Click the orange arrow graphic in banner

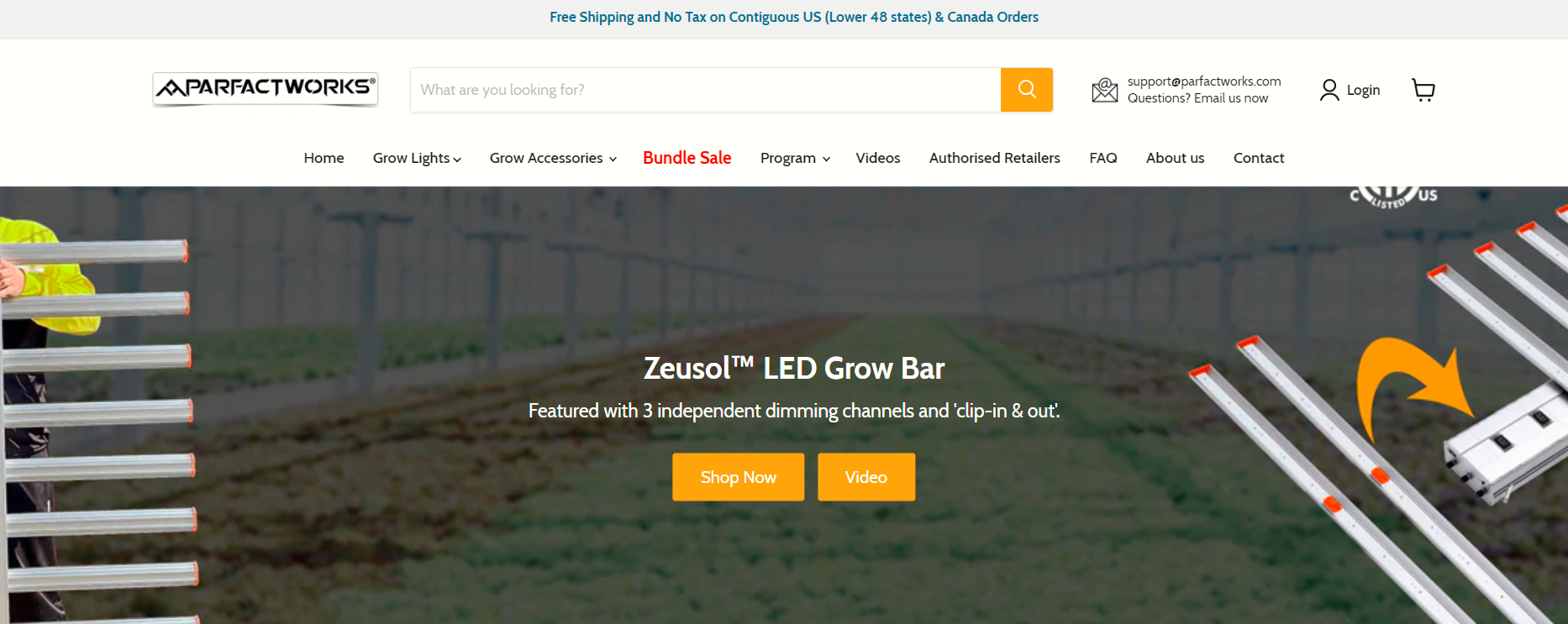(x=1408, y=382)
